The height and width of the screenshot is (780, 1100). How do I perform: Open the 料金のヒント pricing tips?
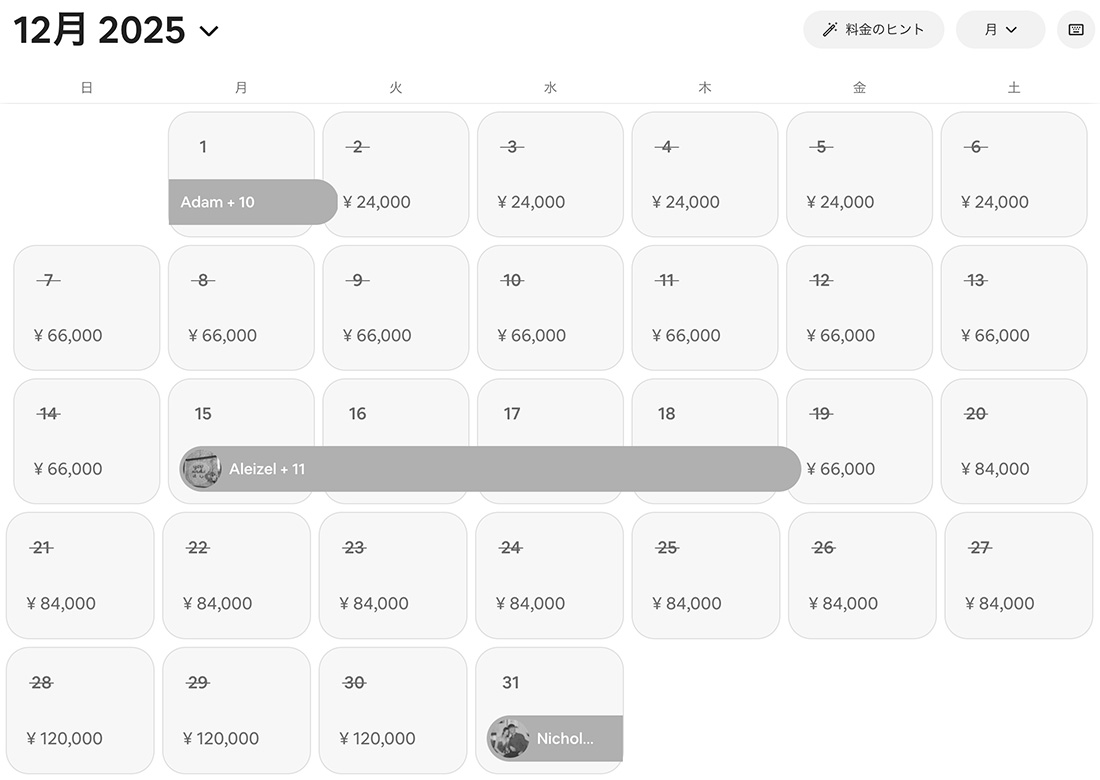click(x=884, y=30)
